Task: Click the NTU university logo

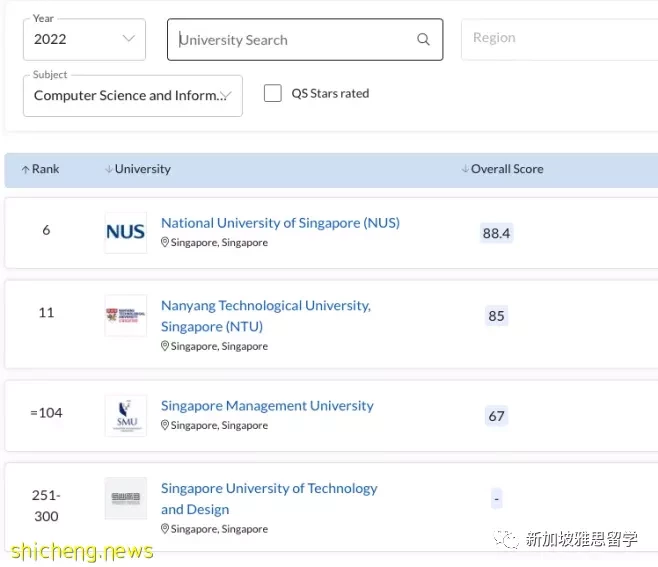Action: pyautogui.click(x=125, y=315)
